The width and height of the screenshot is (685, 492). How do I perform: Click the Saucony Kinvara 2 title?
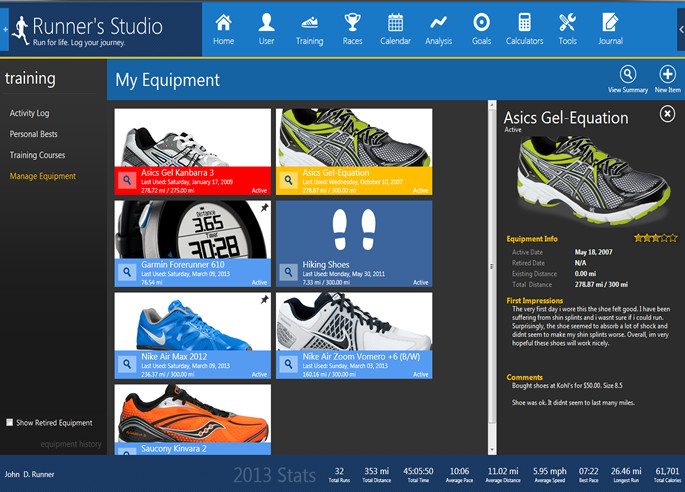(174, 449)
